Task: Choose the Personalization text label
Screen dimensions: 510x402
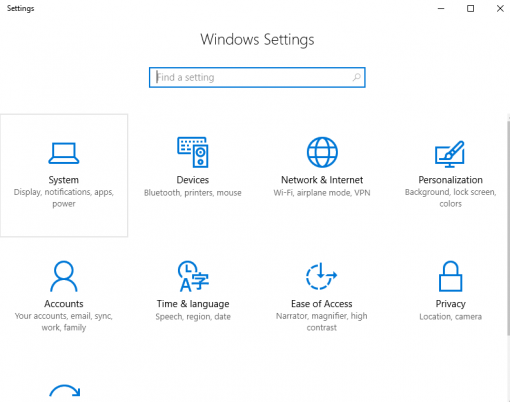Action: pos(450,180)
